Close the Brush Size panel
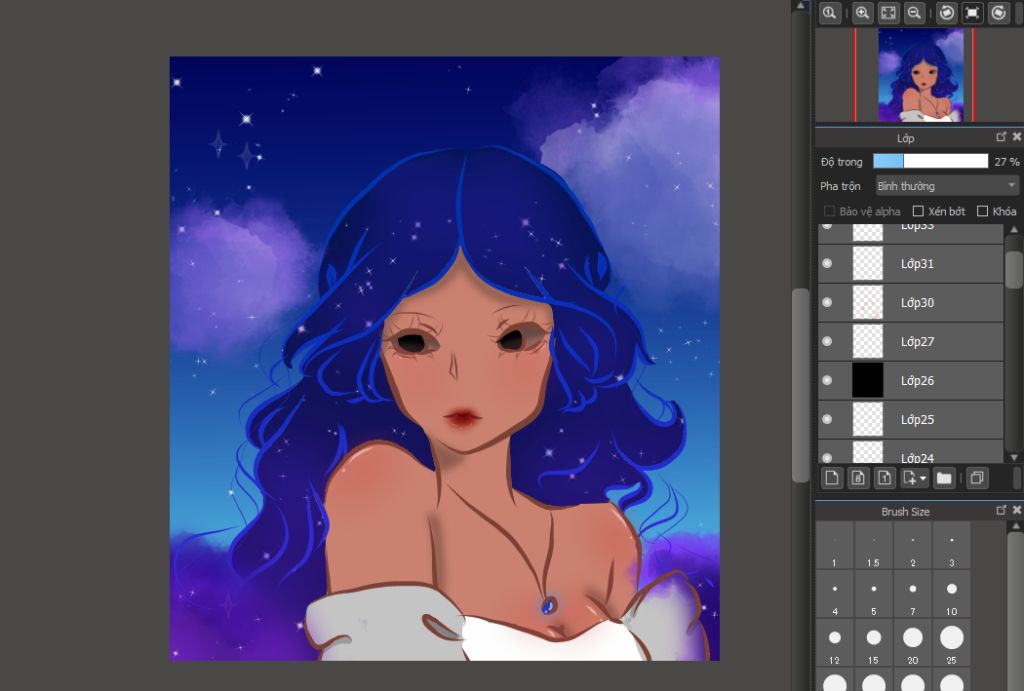Viewport: 1024px width, 691px height. pyautogui.click(x=1017, y=510)
